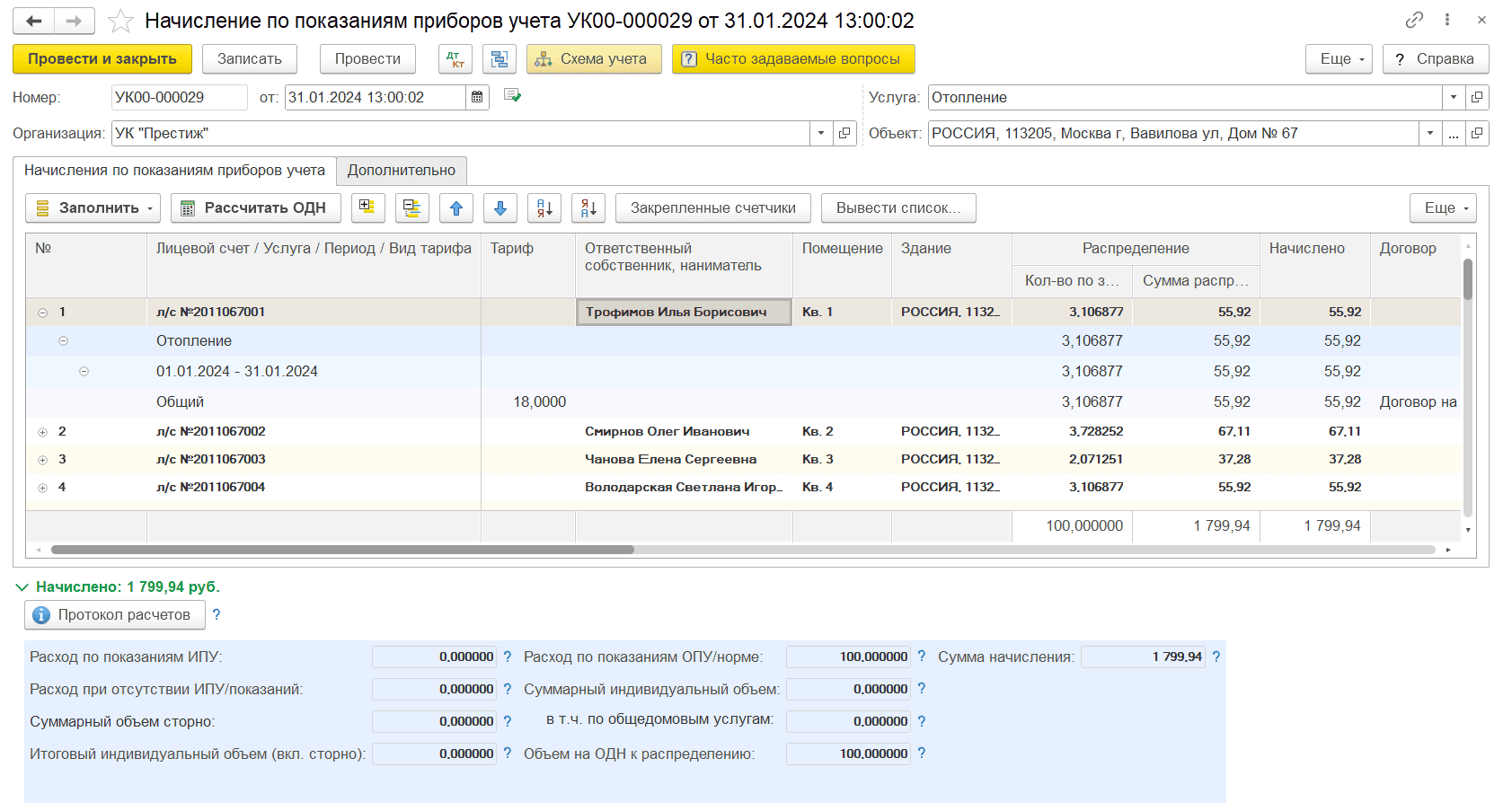Copy the link to this document
1512x811 pixels.
pyautogui.click(x=1414, y=20)
